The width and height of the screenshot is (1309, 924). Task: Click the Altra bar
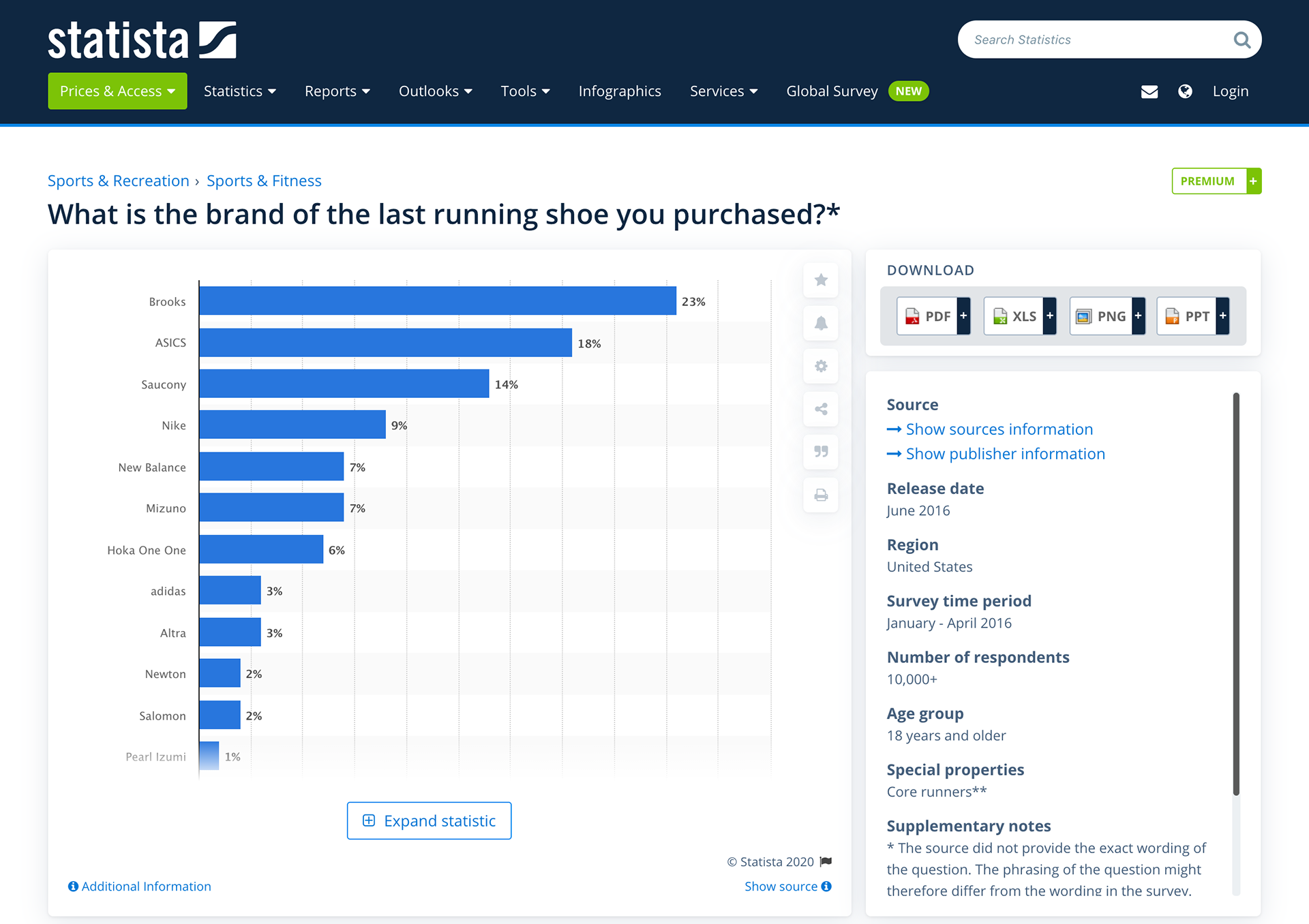click(230, 632)
